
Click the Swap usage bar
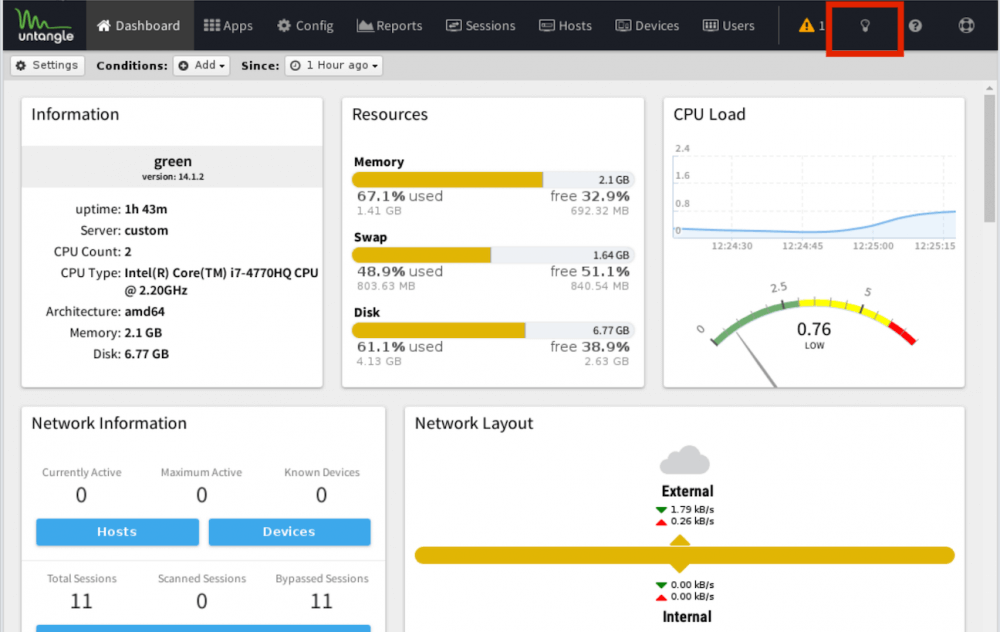click(493, 255)
